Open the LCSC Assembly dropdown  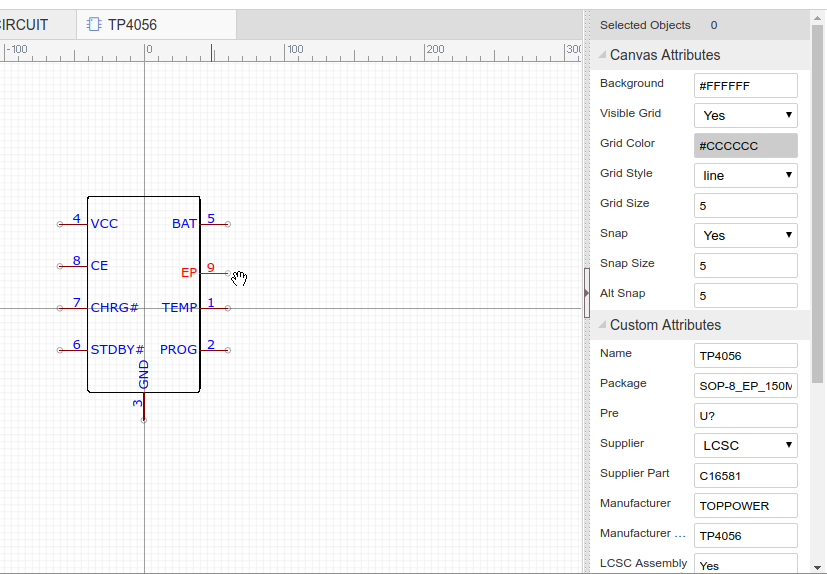point(745,564)
